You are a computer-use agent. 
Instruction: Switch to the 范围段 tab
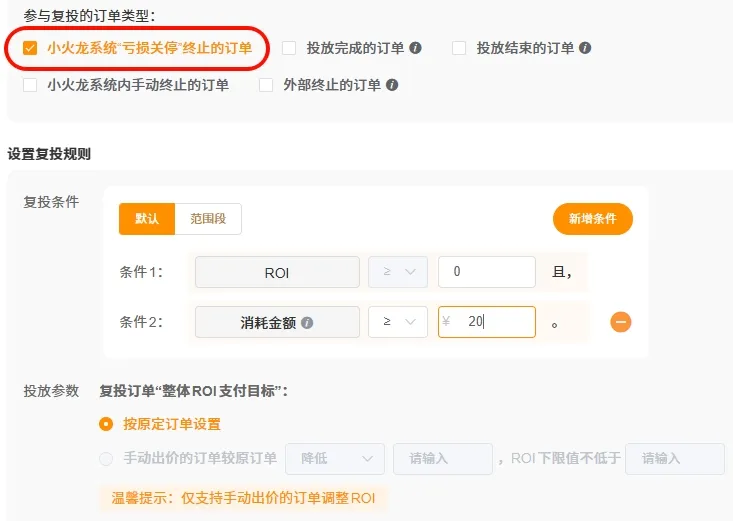click(208, 219)
